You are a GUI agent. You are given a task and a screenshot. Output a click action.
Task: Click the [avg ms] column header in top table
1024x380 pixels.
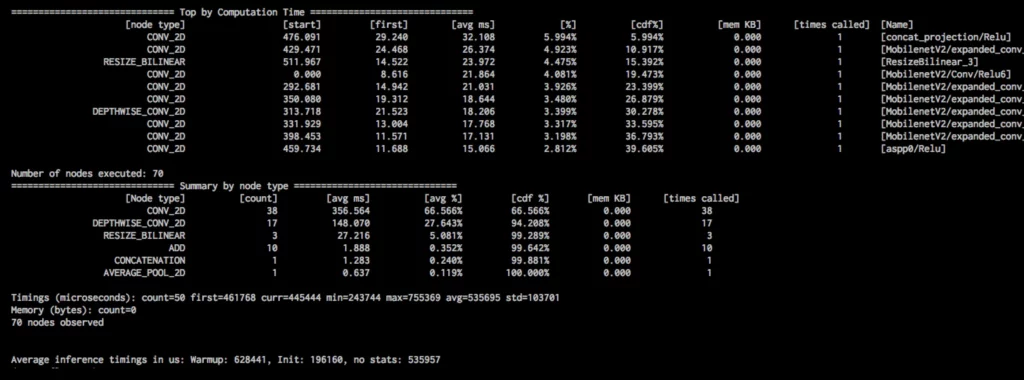pos(473,25)
